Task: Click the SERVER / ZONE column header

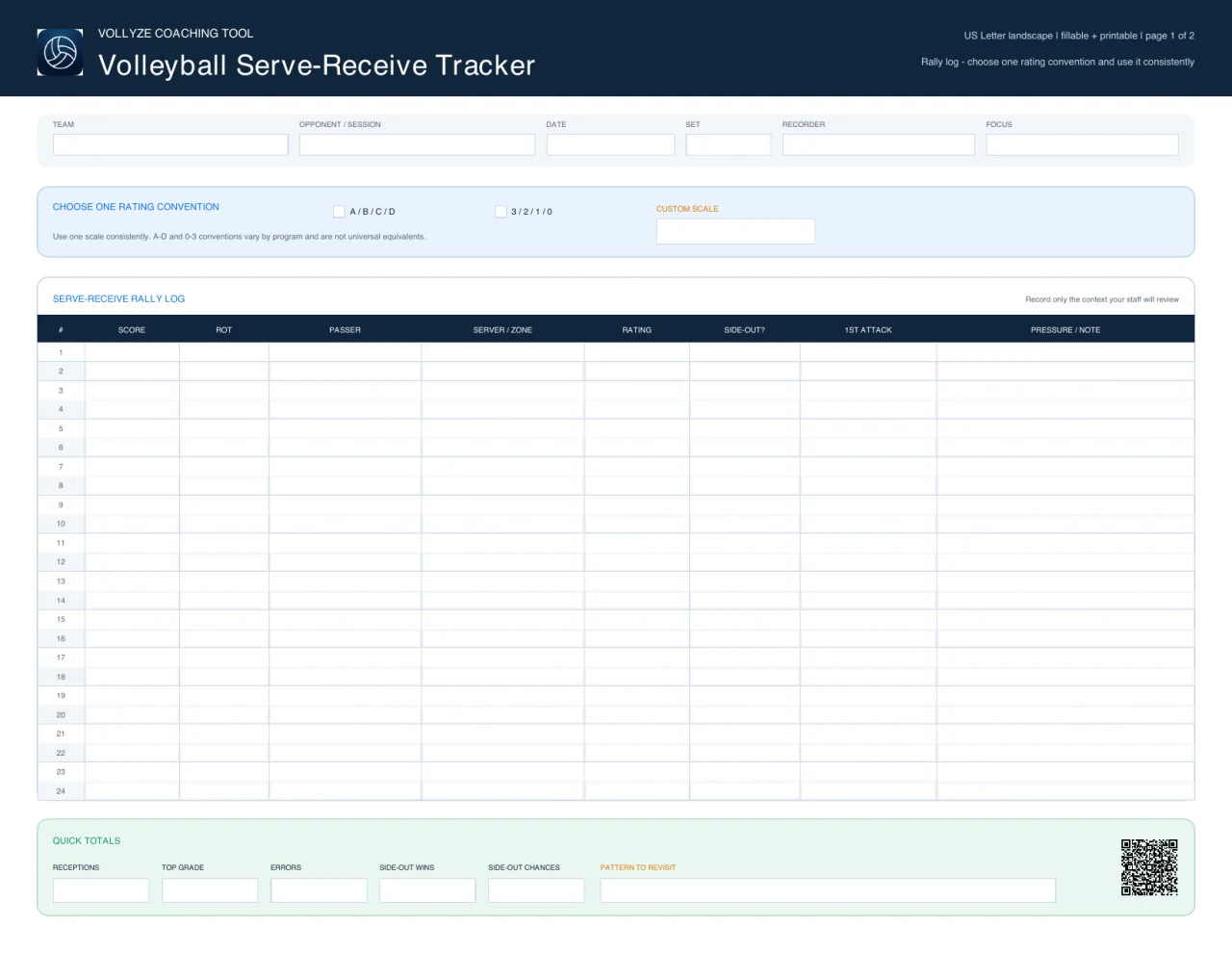Action: coord(502,330)
